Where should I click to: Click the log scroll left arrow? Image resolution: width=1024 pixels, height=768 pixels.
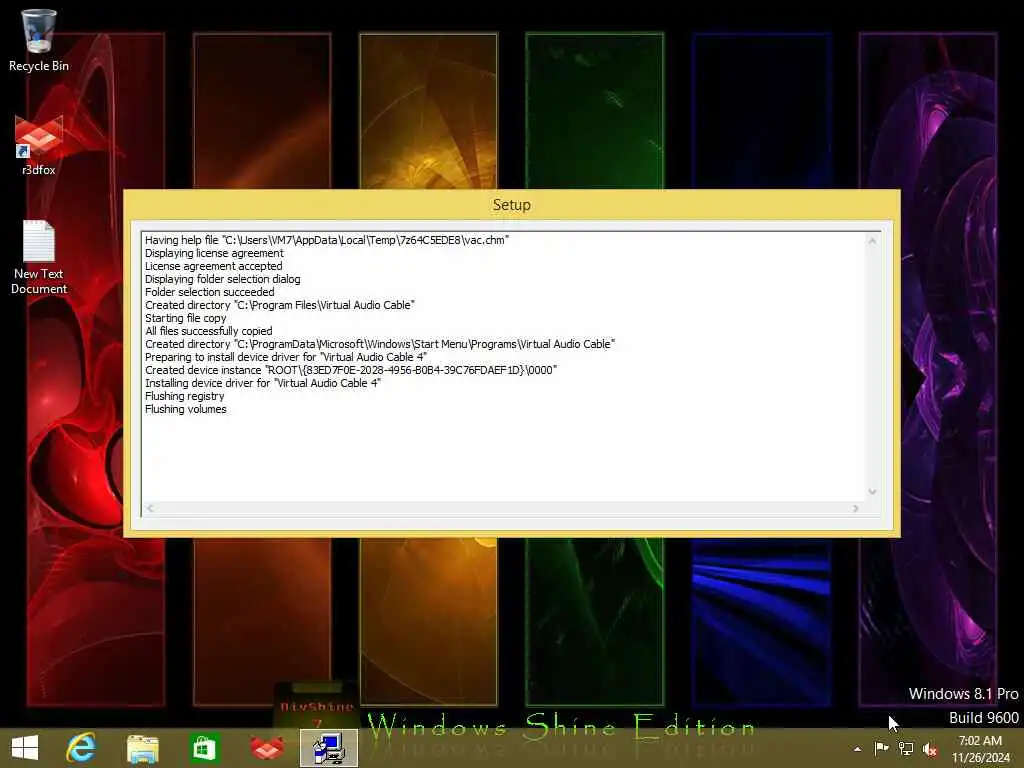(150, 508)
